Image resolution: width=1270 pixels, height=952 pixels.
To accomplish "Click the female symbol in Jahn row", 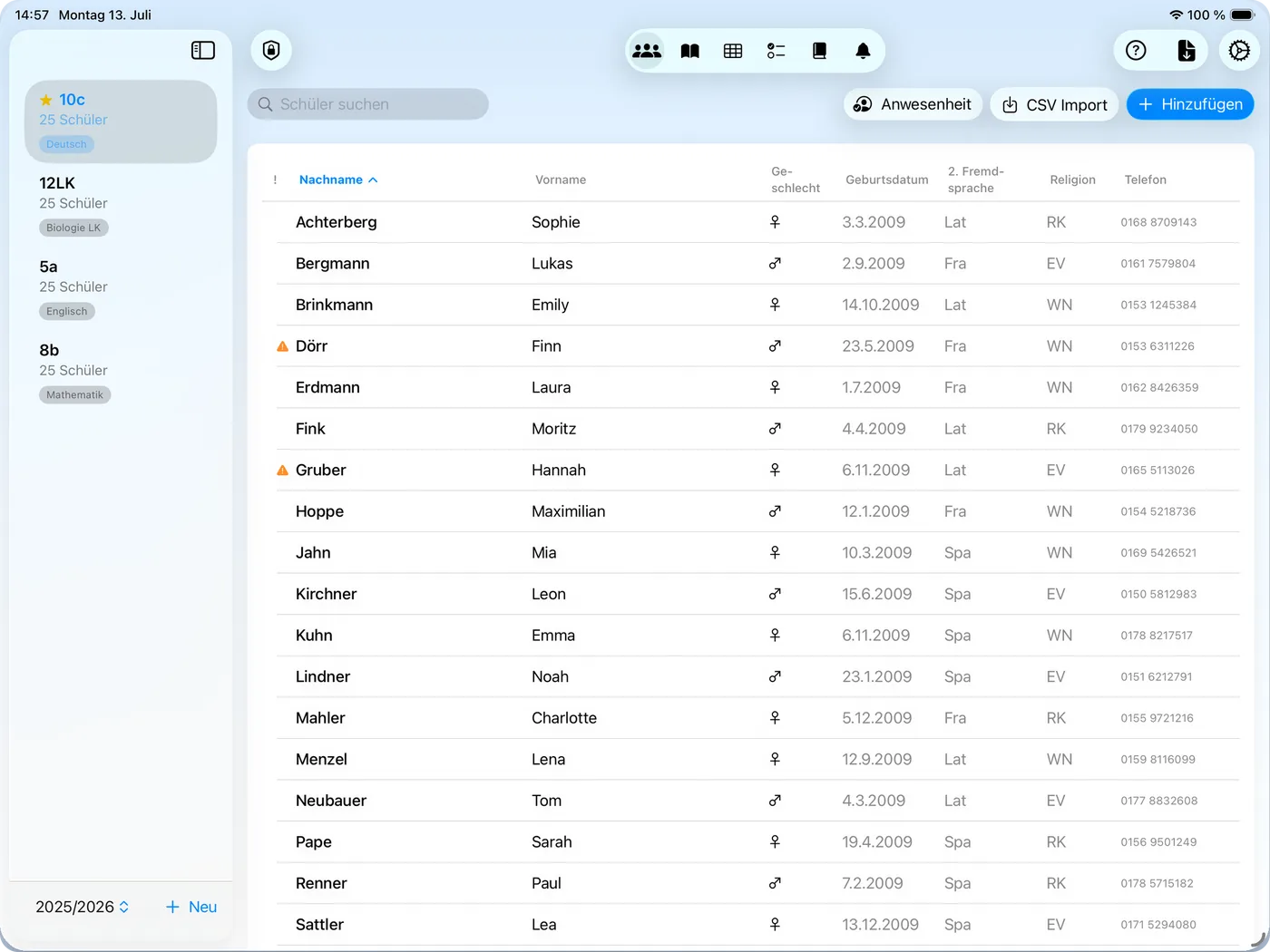I will pos(775,553).
